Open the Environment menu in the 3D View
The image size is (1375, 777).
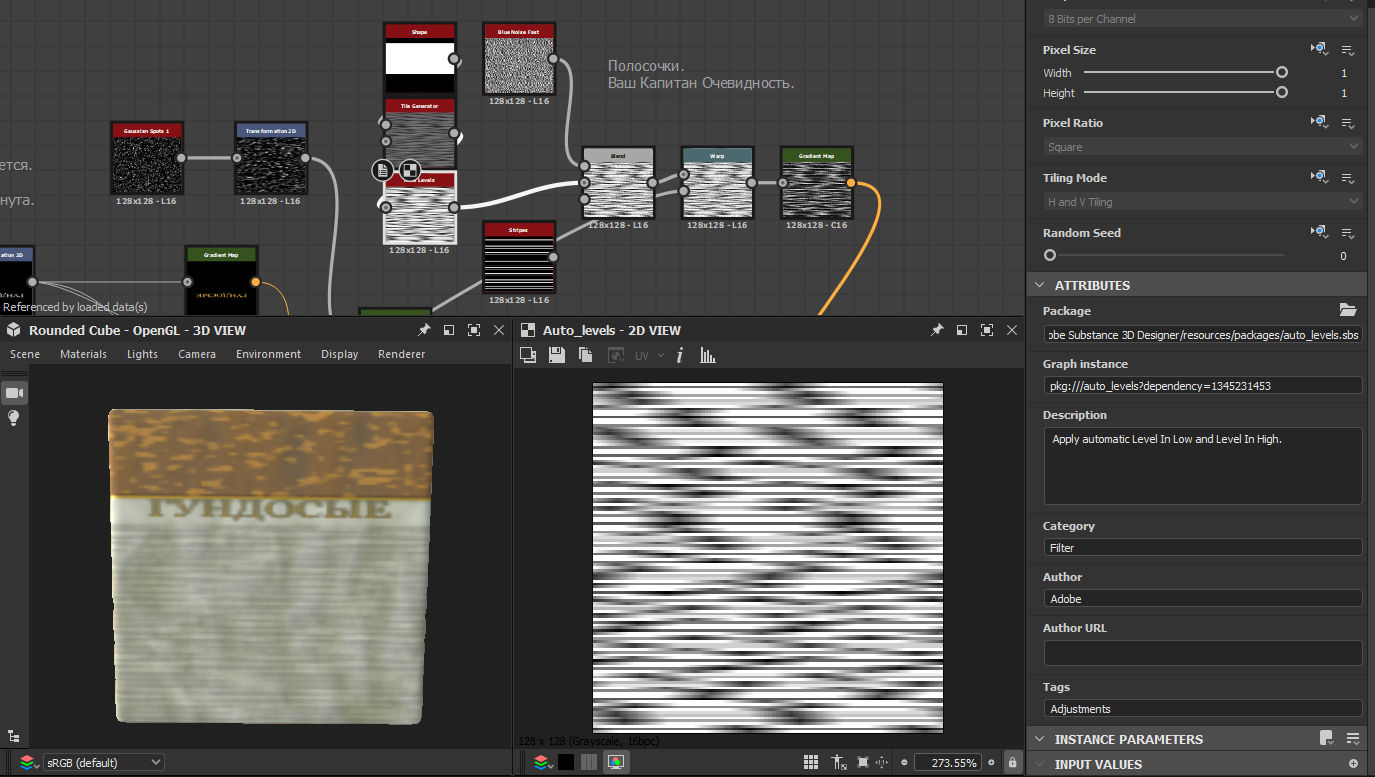[268, 354]
